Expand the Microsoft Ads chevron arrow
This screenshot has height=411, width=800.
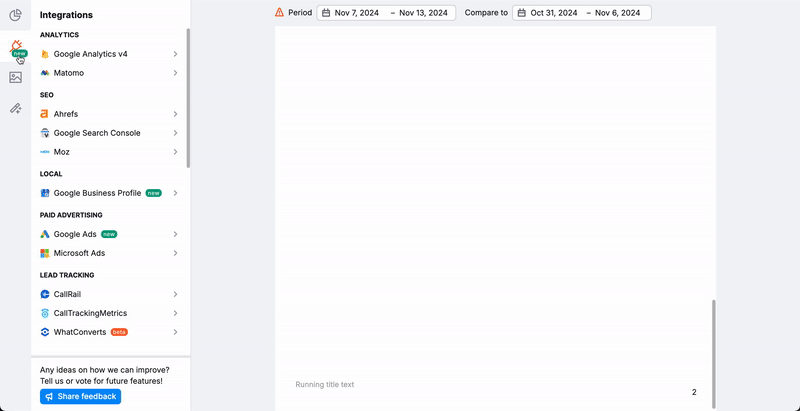point(175,253)
